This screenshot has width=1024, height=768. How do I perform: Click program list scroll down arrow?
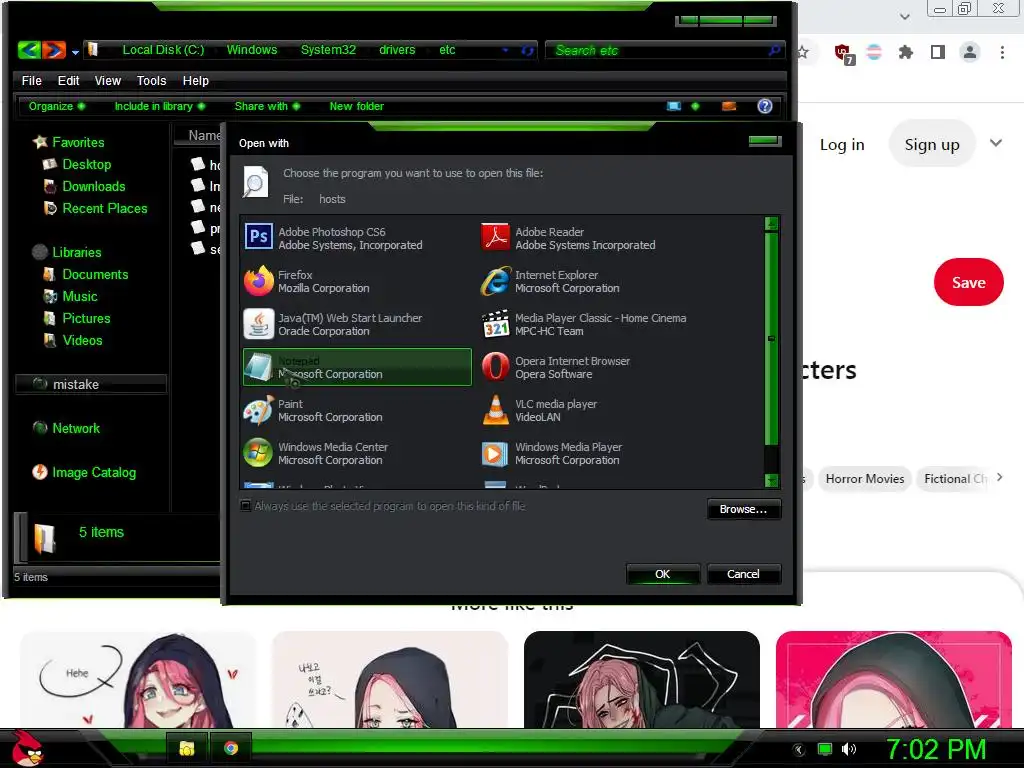pos(771,481)
